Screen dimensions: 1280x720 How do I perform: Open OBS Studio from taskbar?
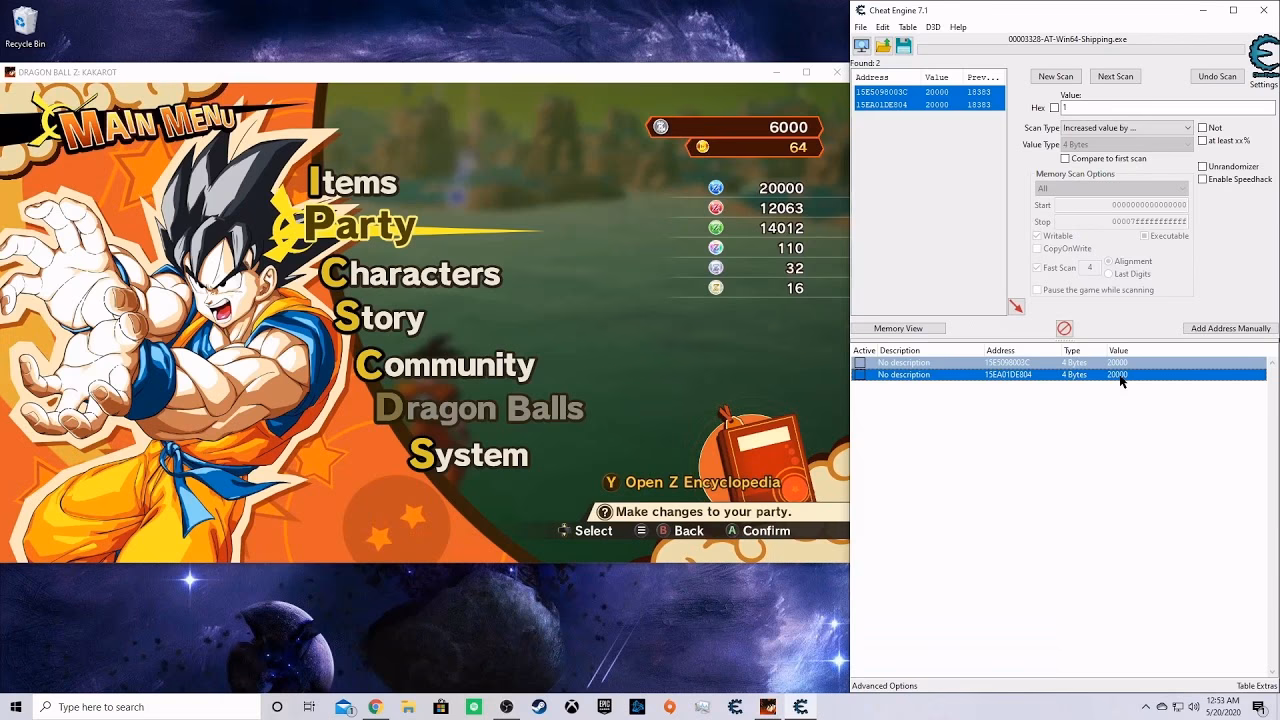click(506, 707)
